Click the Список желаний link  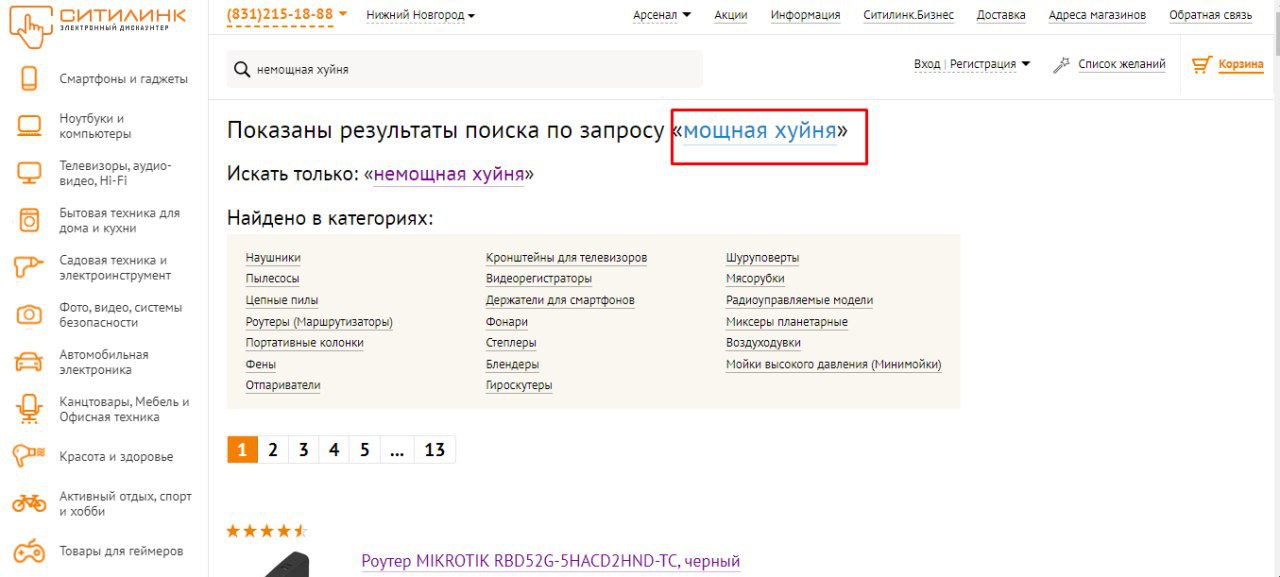[x=1122, y=64]
